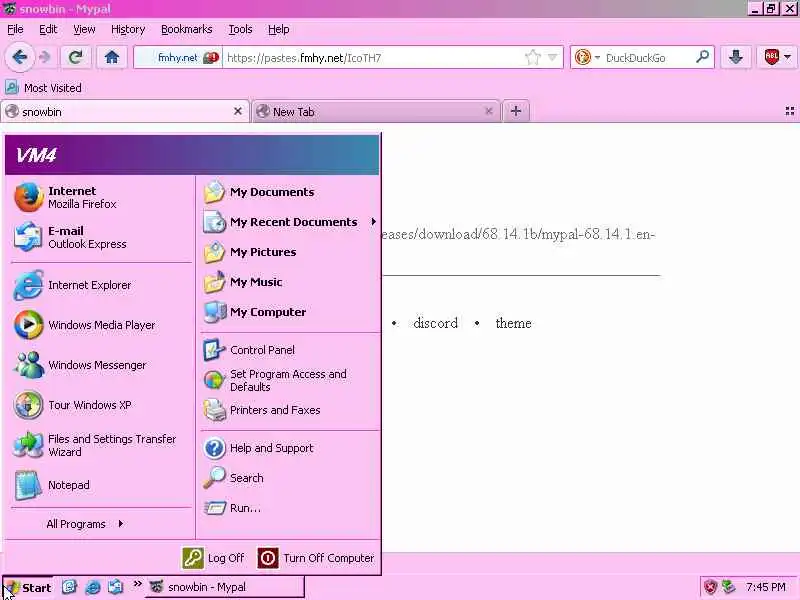This screenshot has height=600, width=800.
Task: Click the ABL adblock shield icon
Action: click(771, 57)
